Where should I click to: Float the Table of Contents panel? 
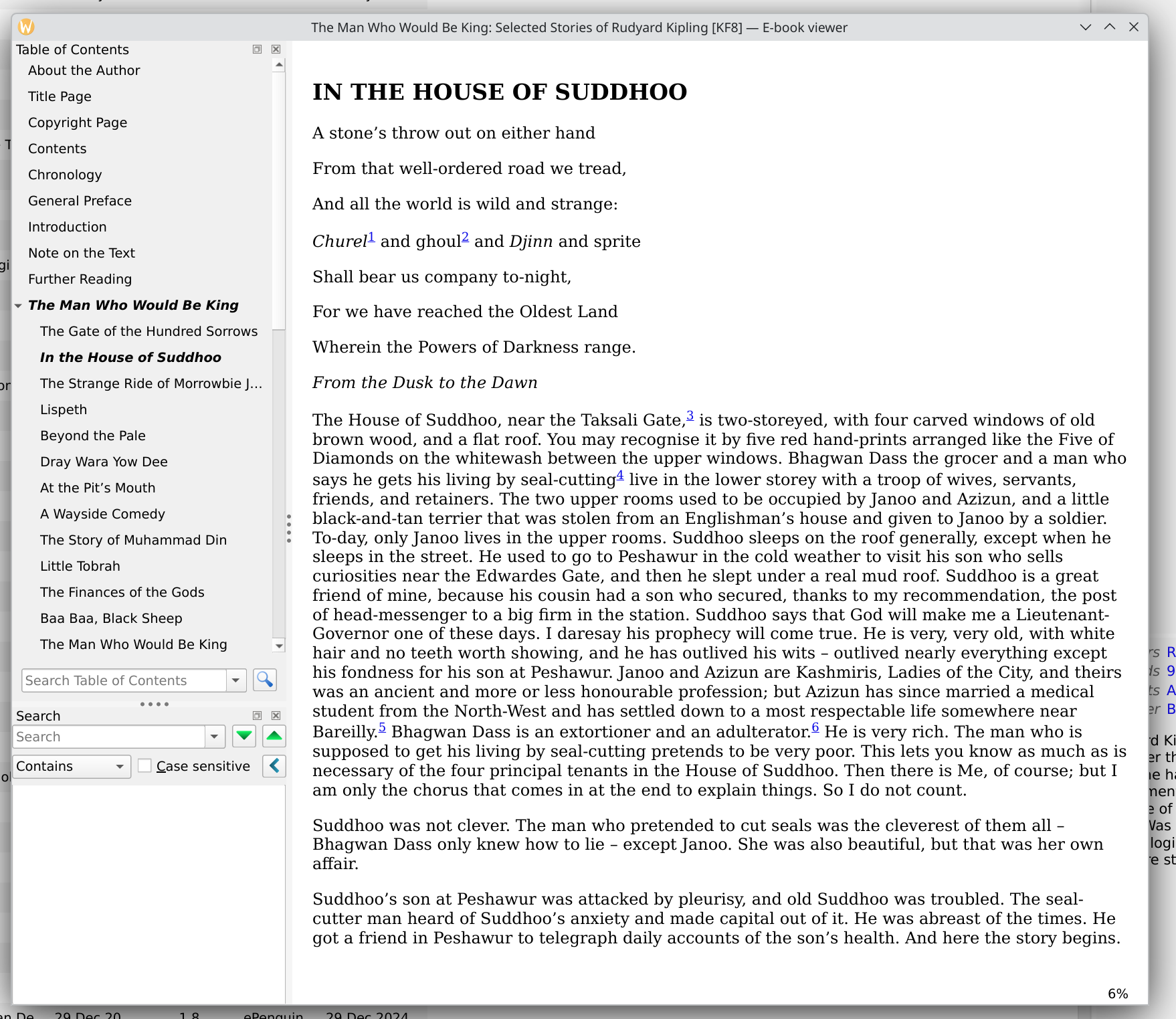pos(257,50)
